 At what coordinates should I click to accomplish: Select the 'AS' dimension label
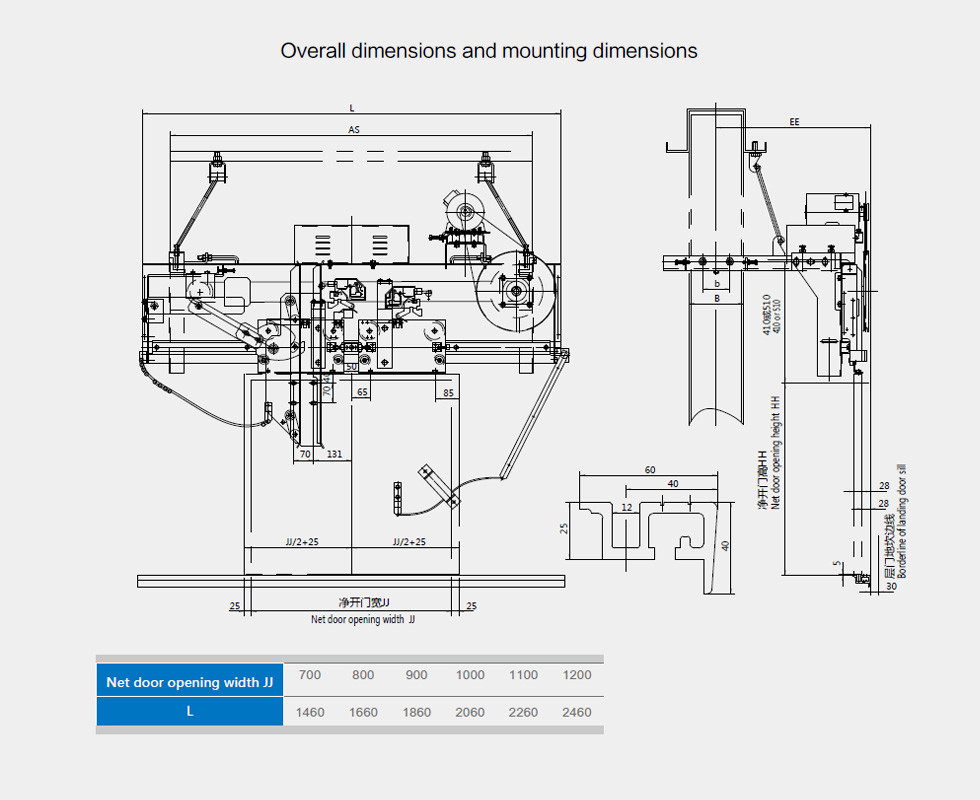(353, 130)
